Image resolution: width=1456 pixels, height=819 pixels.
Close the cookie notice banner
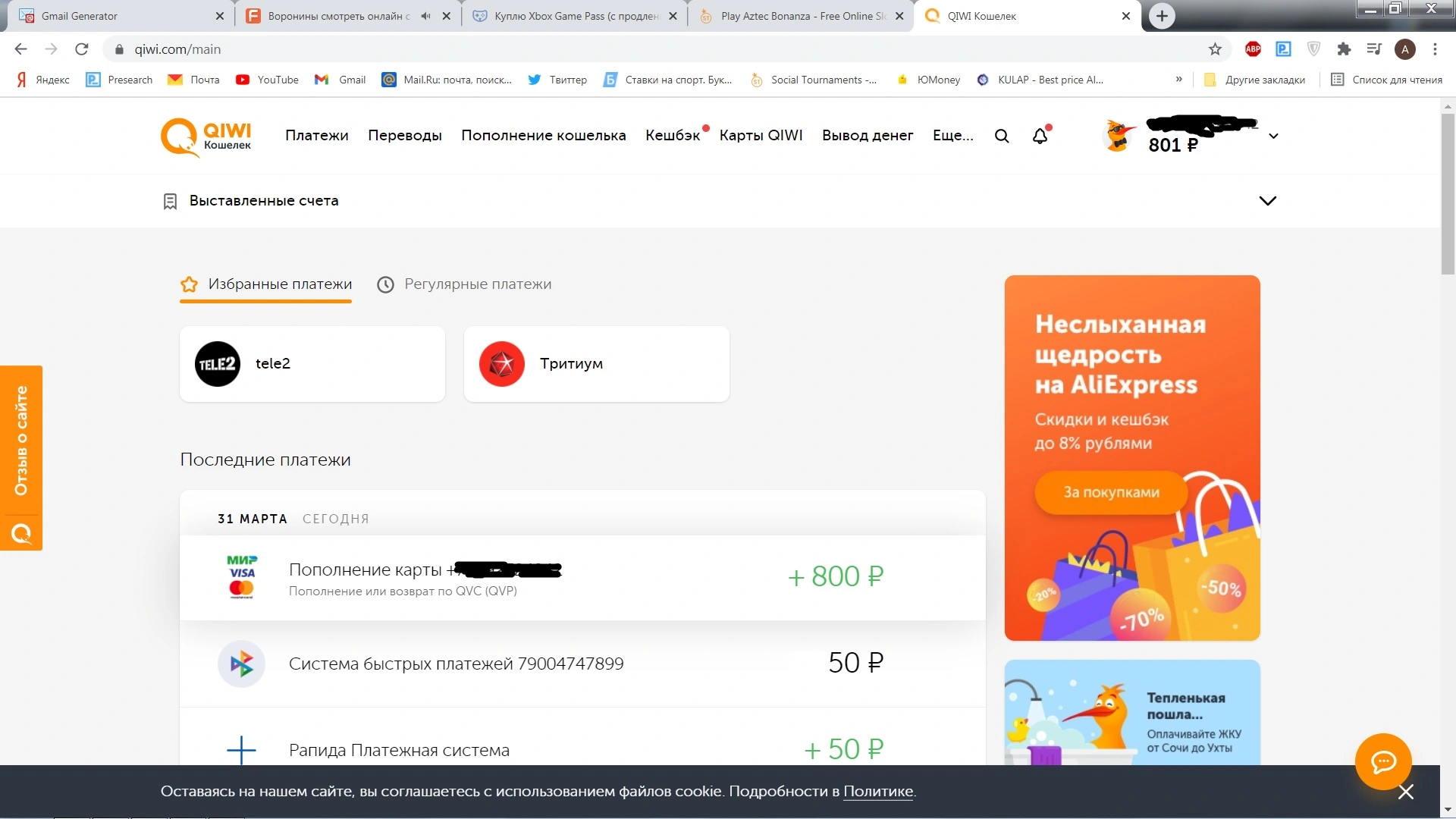coord(1406,792)
